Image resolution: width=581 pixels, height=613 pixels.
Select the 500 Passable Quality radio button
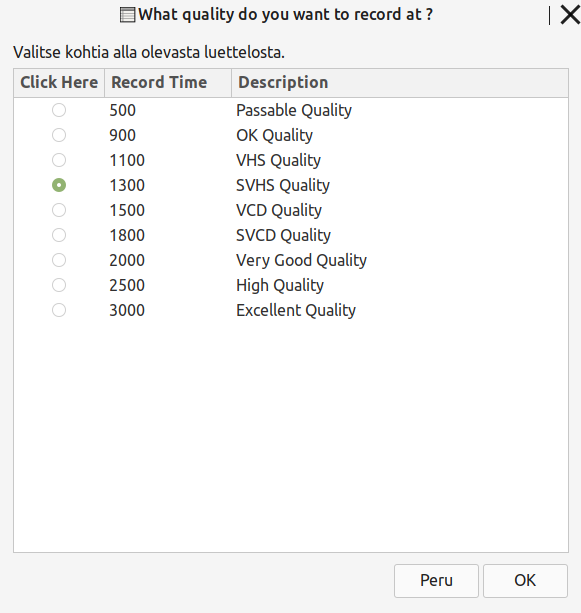click(x=59, y=110)
